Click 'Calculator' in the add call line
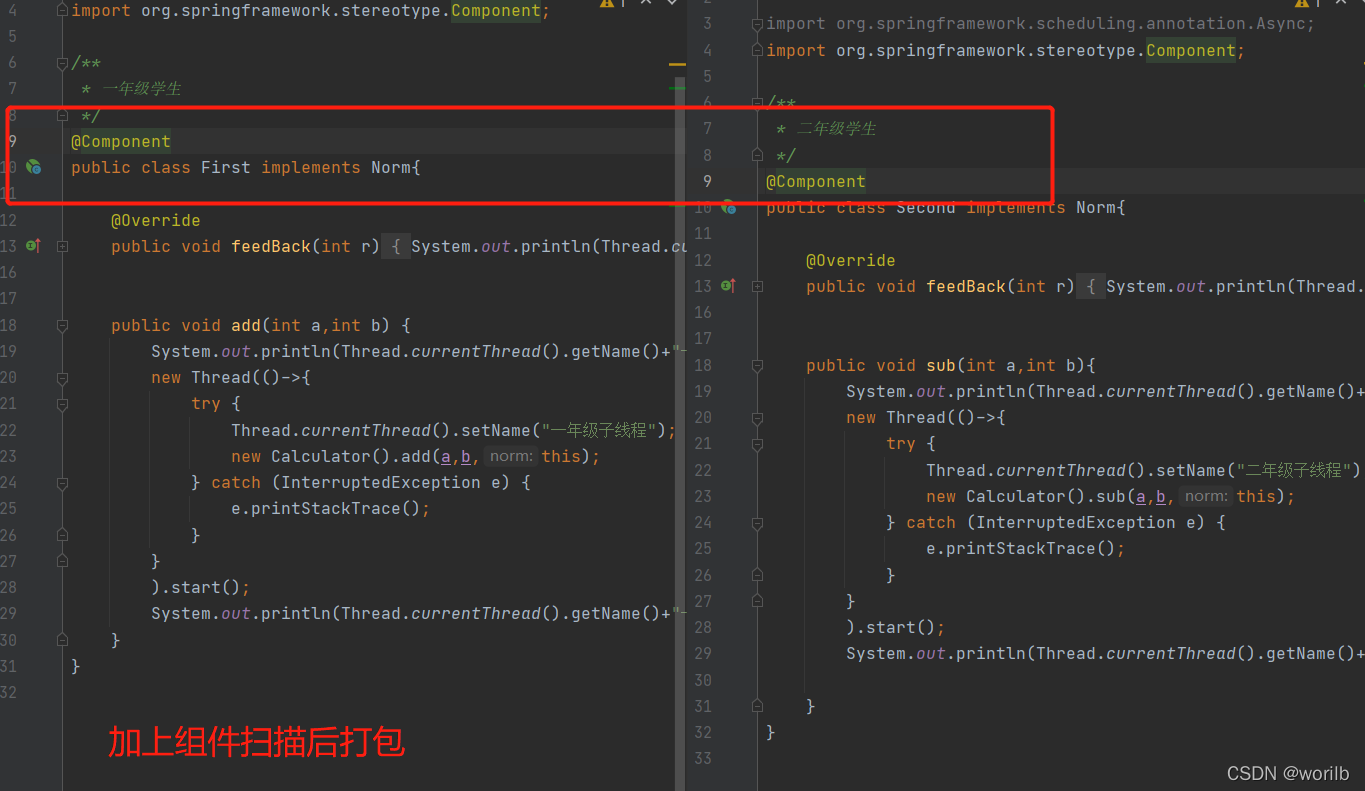Viewport: 1365px width, 791px height. coord(321,456)
